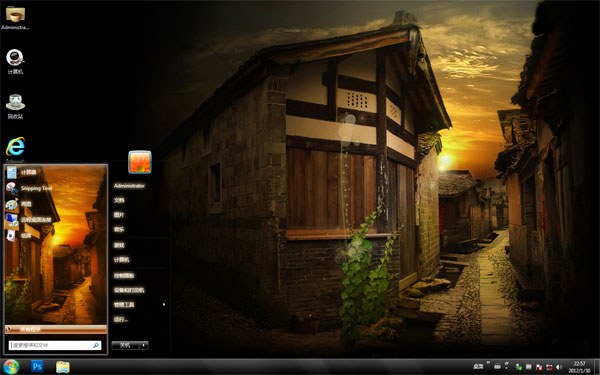Open the shut down options arrow
Screen dimensions: 600x375
(144, 345)
